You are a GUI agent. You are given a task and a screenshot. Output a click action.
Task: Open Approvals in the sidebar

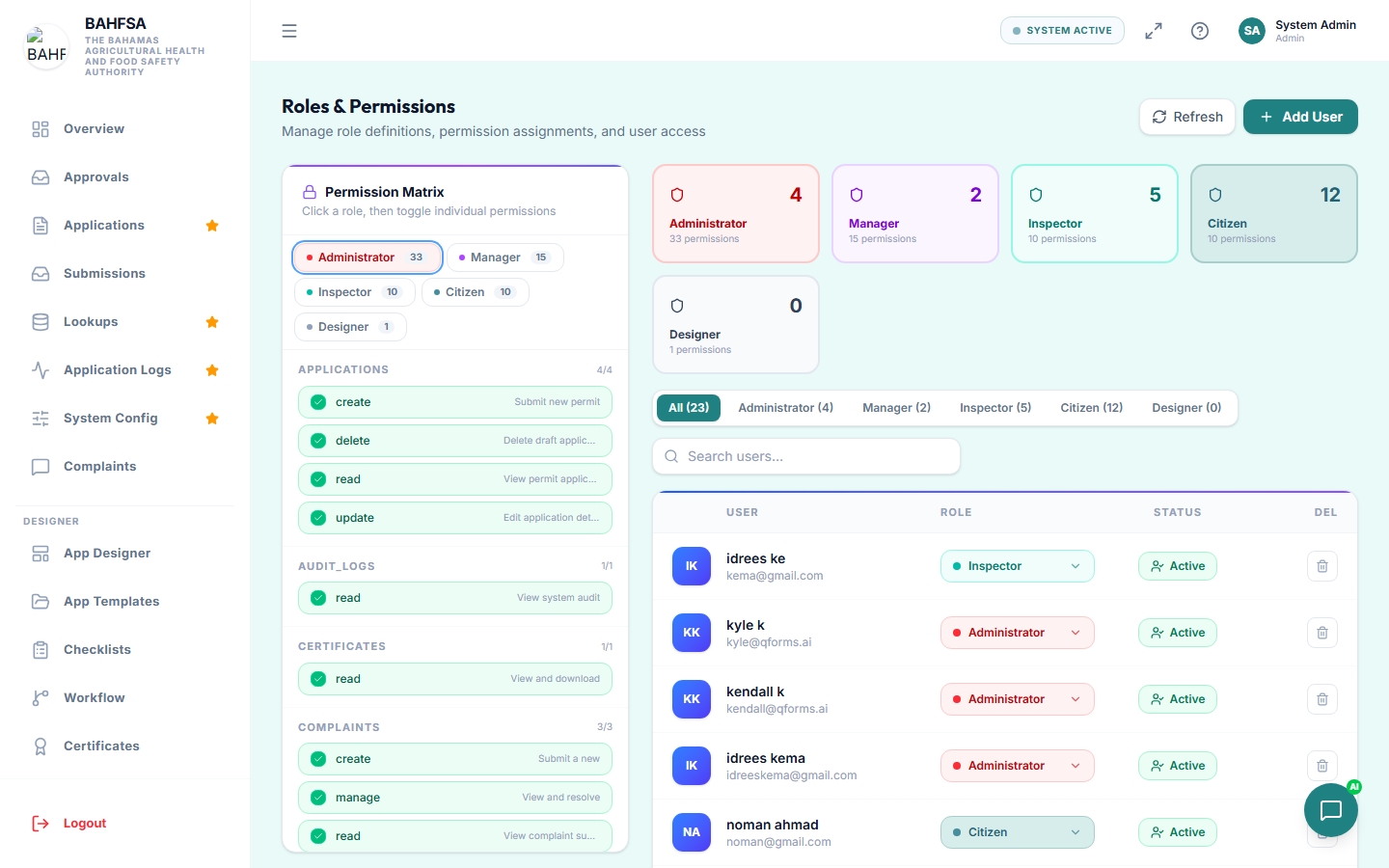point(125,177)
